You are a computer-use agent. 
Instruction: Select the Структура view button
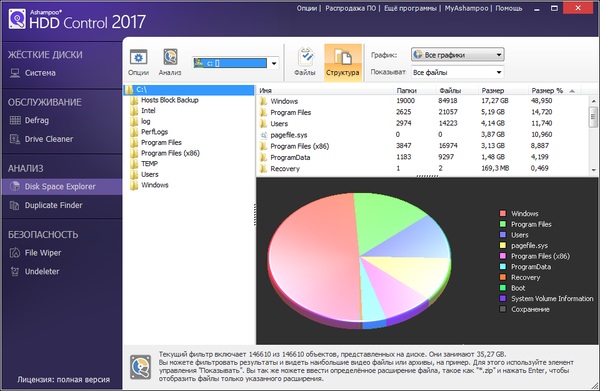point(343,62)
